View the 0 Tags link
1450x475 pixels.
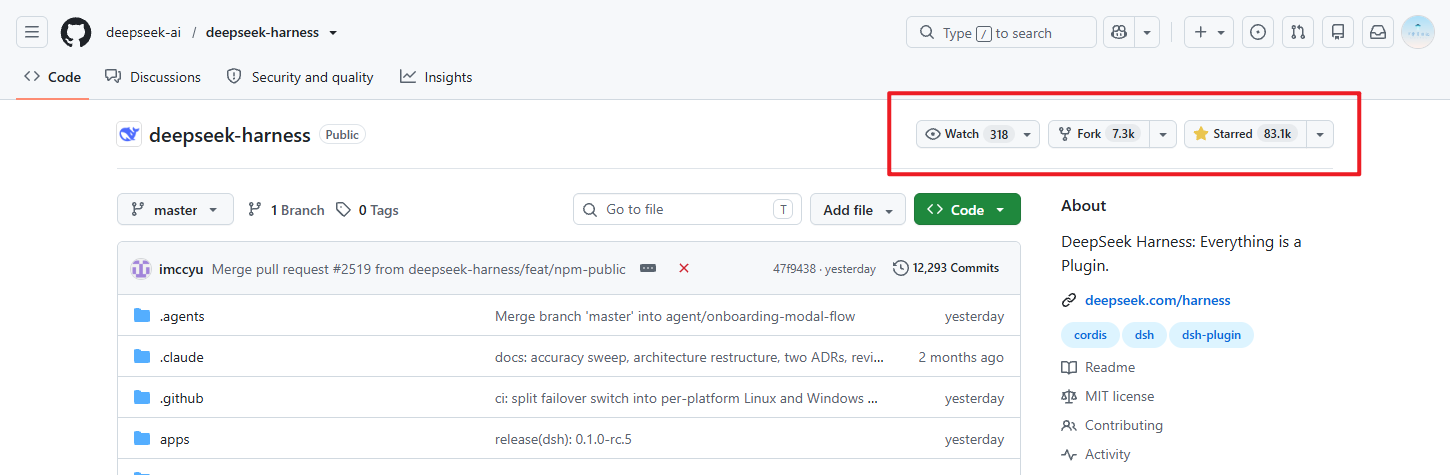tap(367, 210)
